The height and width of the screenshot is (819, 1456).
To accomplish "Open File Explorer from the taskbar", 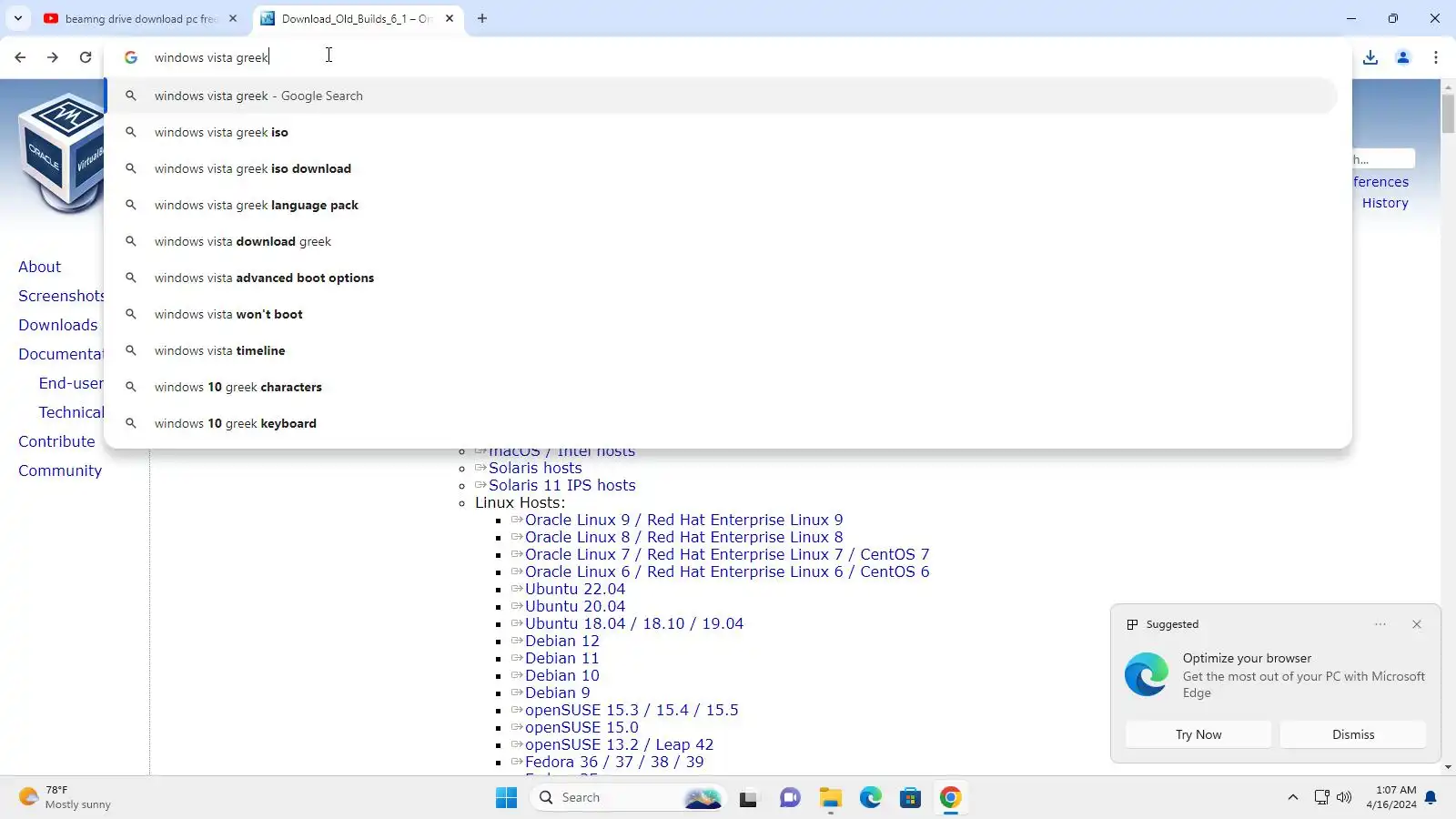I will (x=830, y=798).
